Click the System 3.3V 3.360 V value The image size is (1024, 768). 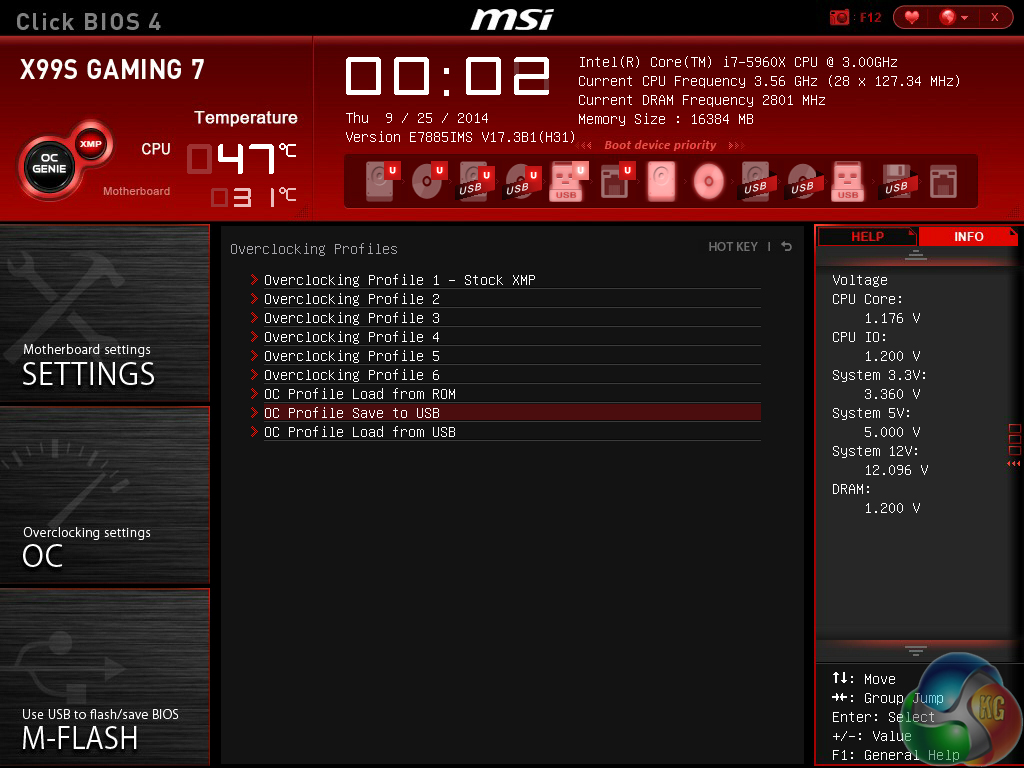[892, 394]
